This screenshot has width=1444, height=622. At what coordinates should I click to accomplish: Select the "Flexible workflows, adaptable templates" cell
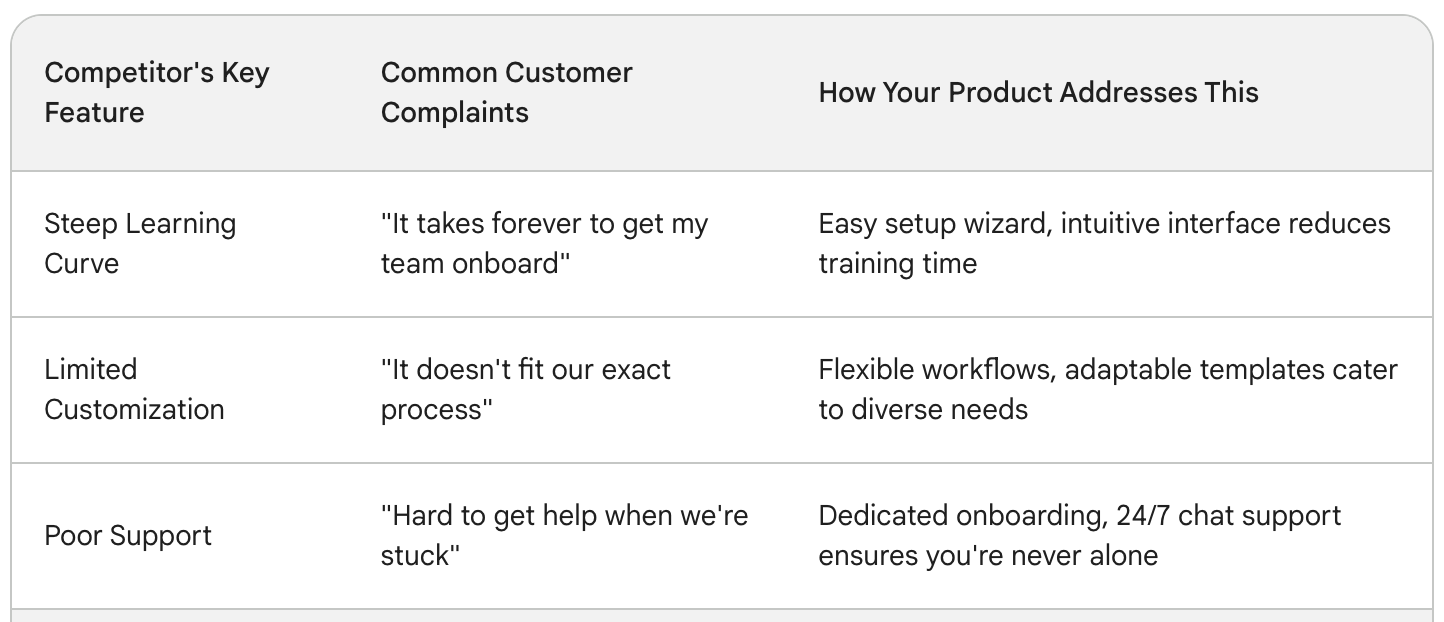point(1108,389)
